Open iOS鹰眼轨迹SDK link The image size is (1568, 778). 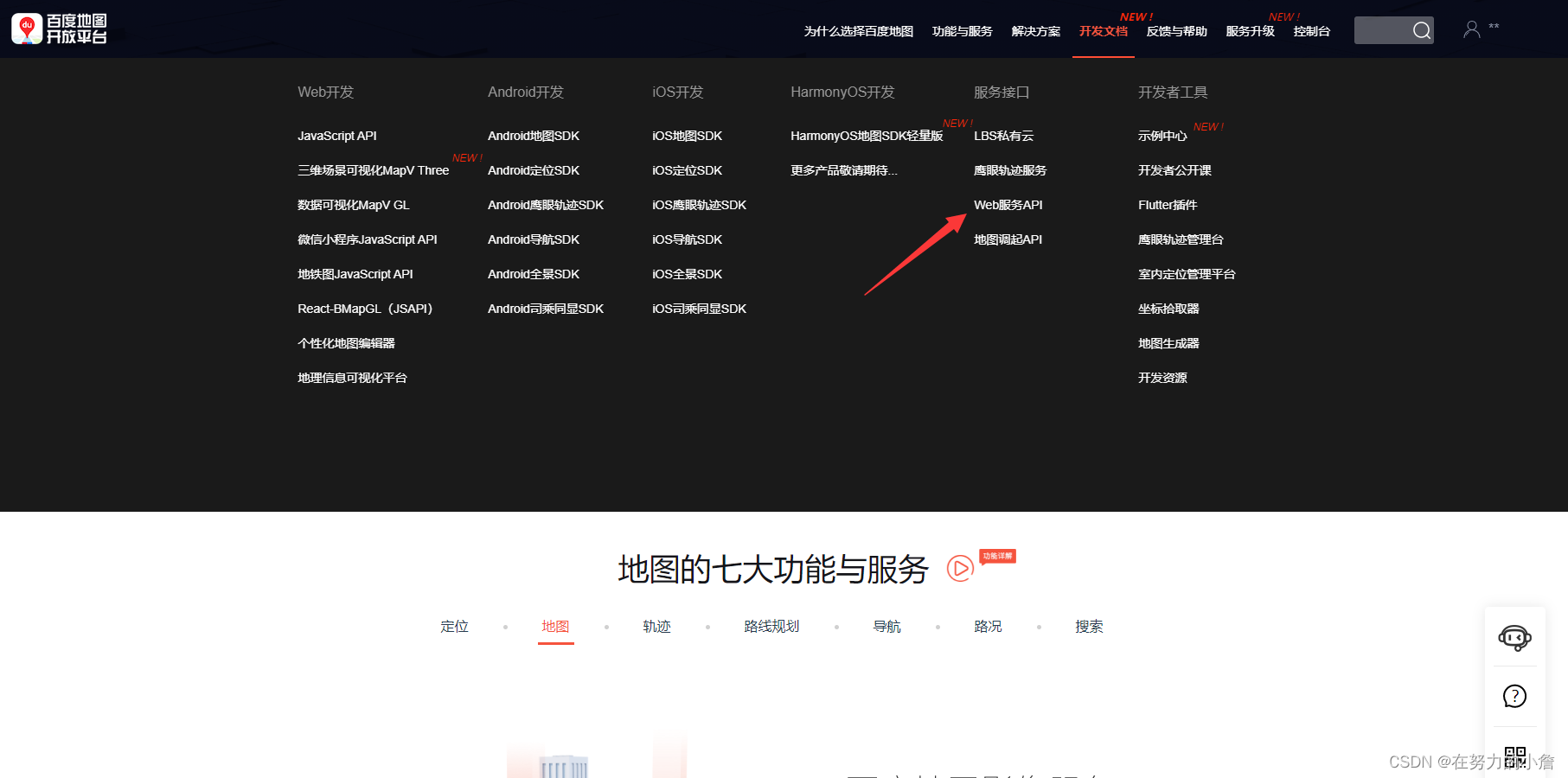pyautogui.click(x=699, y=205)
